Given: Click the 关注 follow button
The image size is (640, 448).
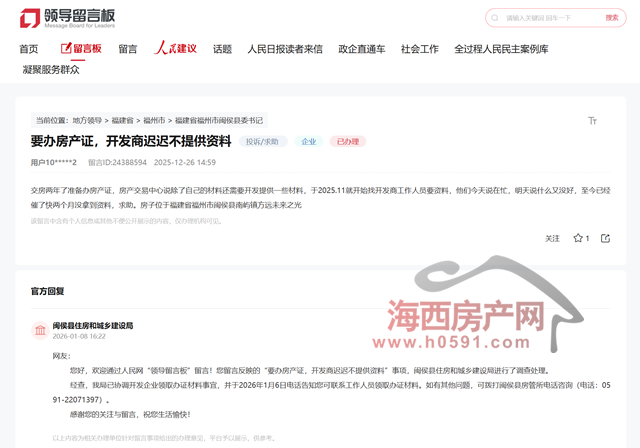Looking at the screenshot, I should click(552, 238).
